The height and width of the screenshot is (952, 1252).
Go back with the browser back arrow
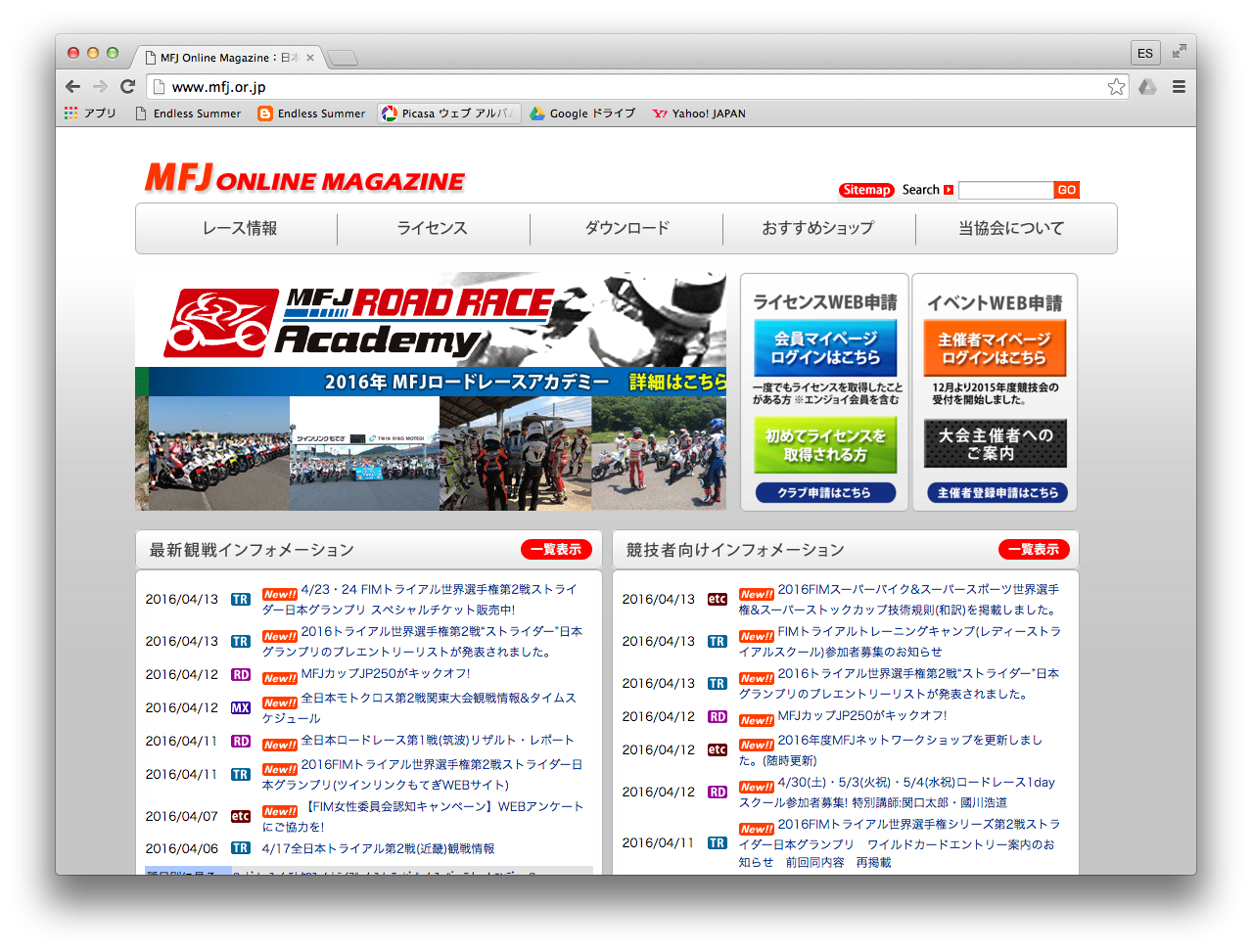(x=73, y=86)
